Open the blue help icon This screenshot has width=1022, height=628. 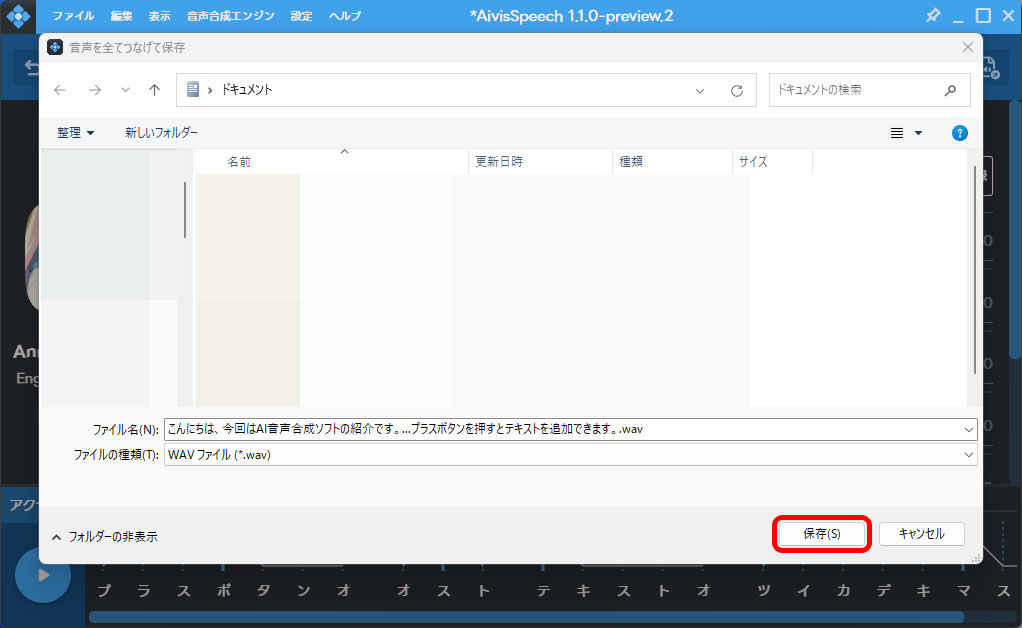click(x=959, y=133)
